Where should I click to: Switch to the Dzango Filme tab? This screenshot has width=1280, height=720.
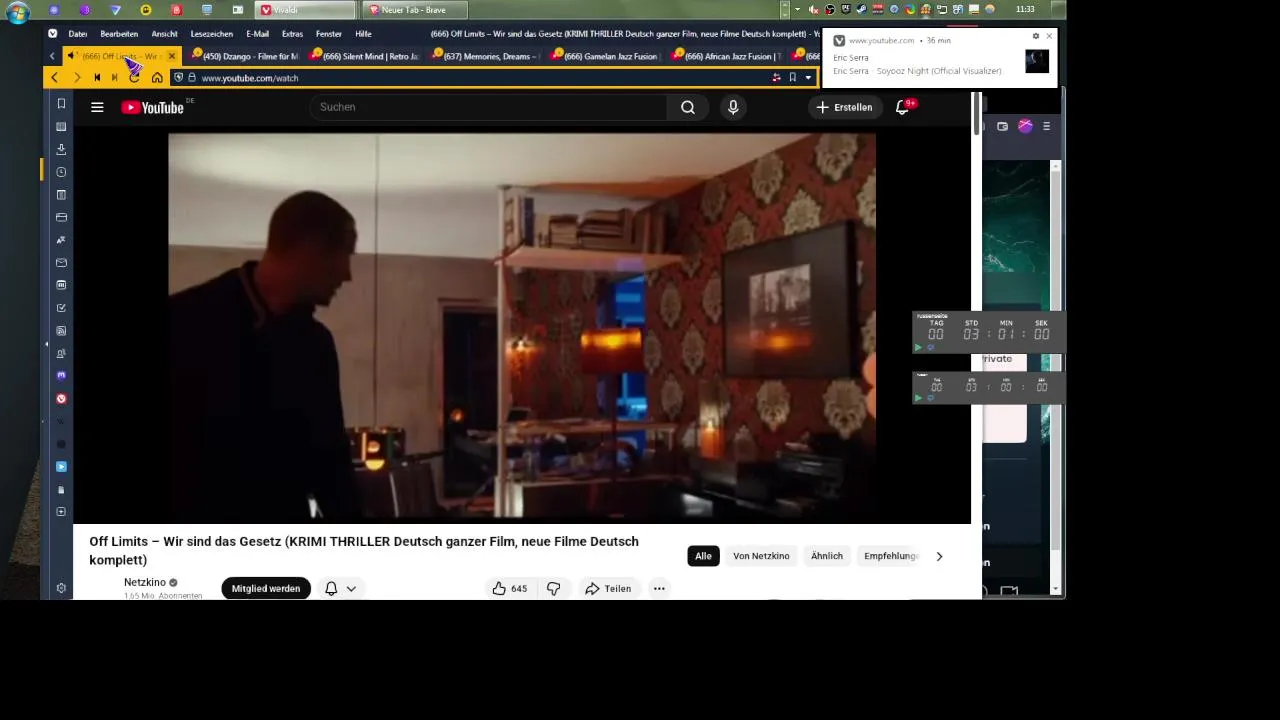(x=243, y=56)
